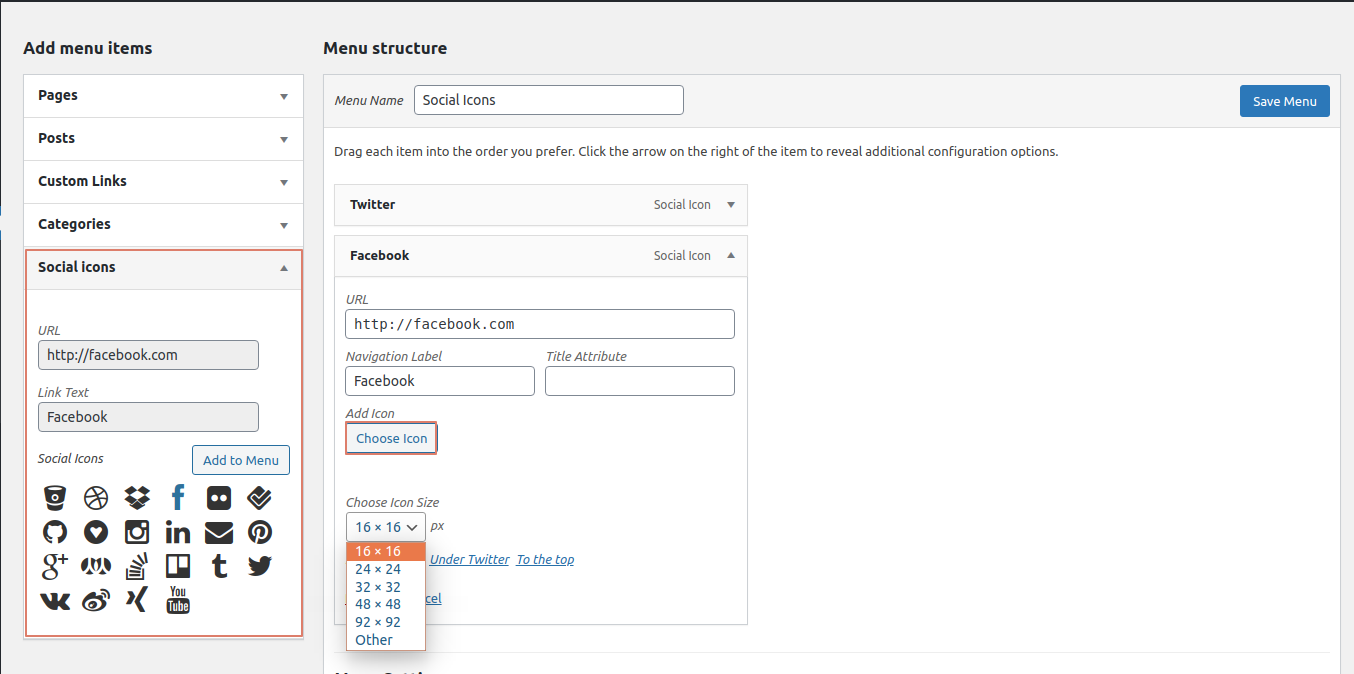Pick the LinkedIn icon
Screen dimensions: 1354x674
point(178,532)
